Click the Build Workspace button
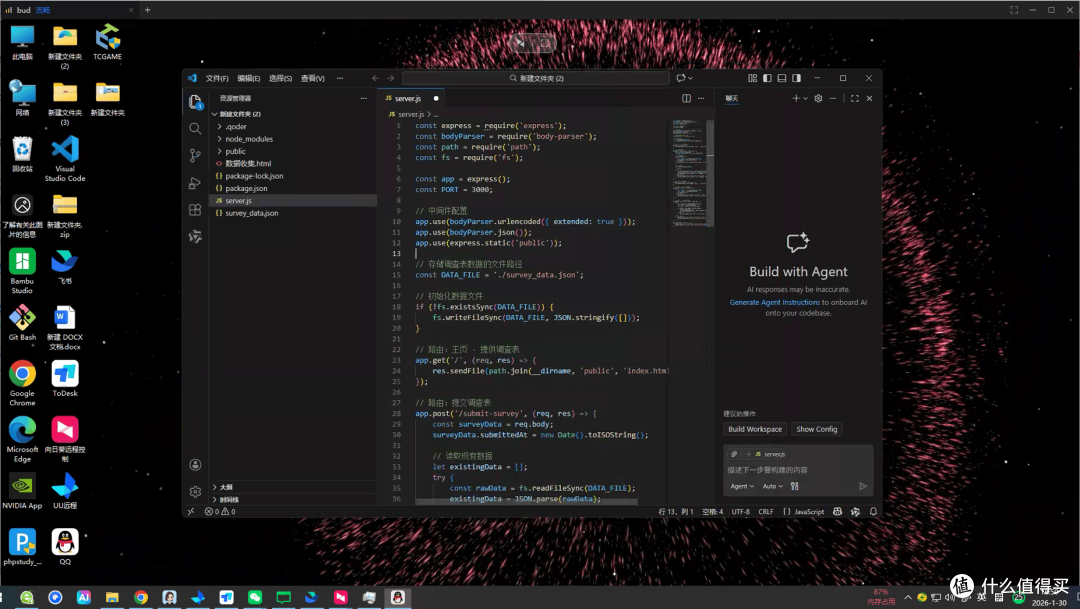The height and width of the screenshot is (609, 1080). (x=755, y=429)
